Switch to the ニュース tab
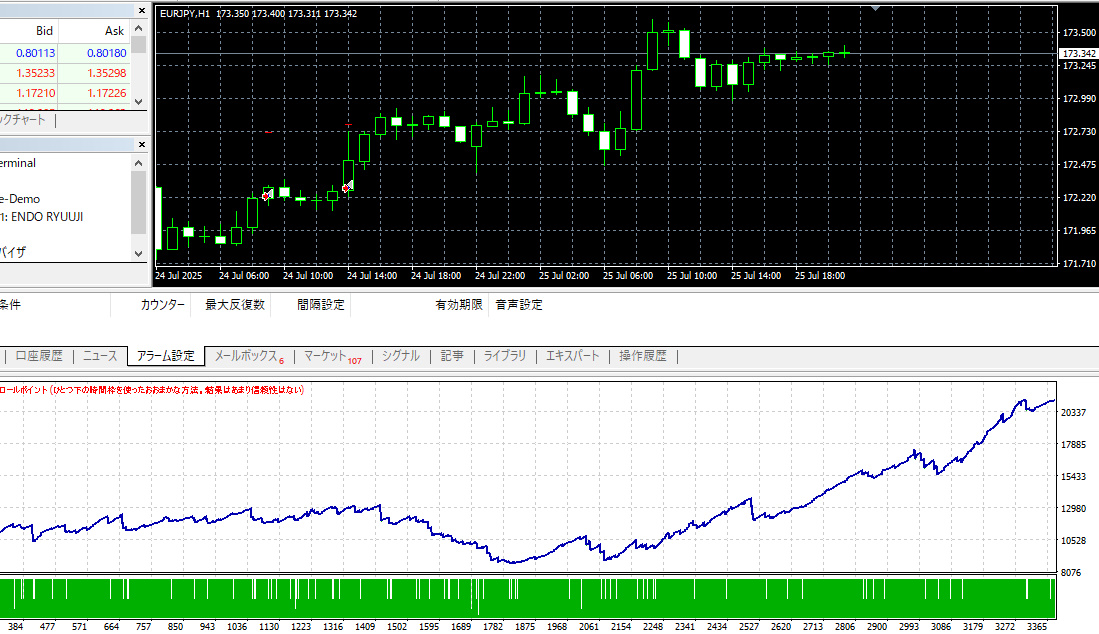Viewport: 1099px width, 634px height. click(100, 356)
